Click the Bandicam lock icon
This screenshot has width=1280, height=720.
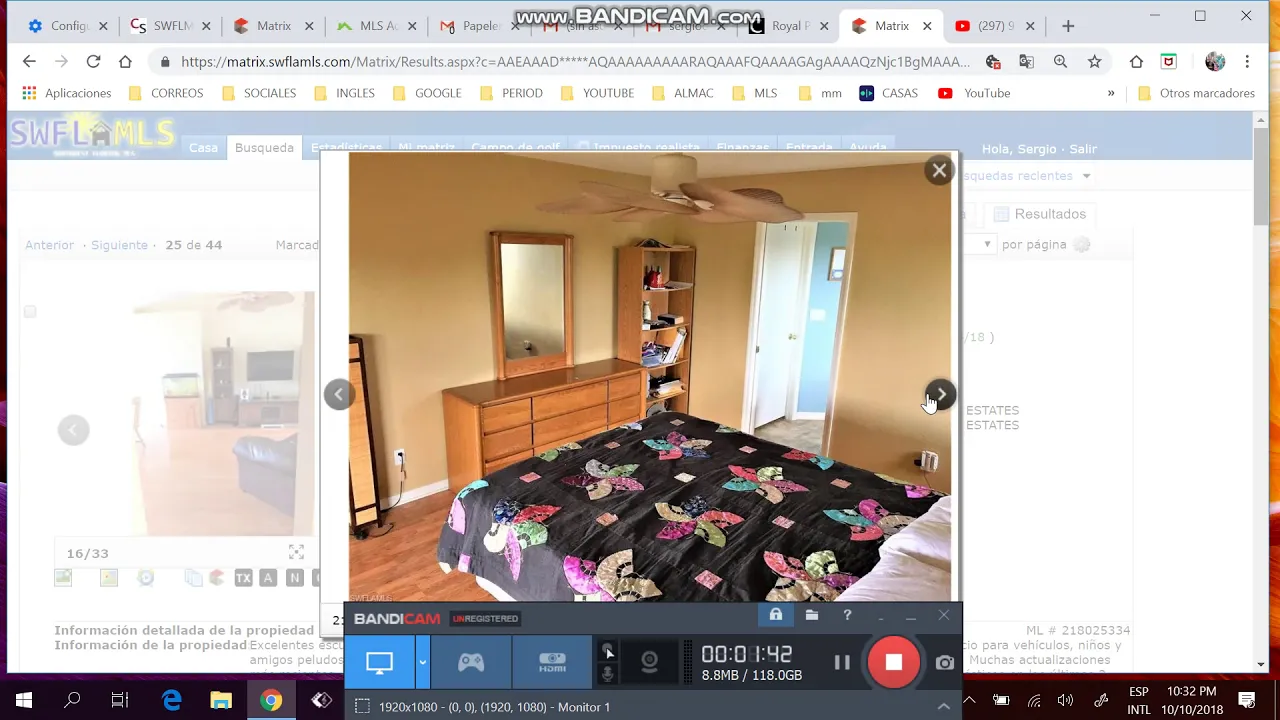(775, 615)
